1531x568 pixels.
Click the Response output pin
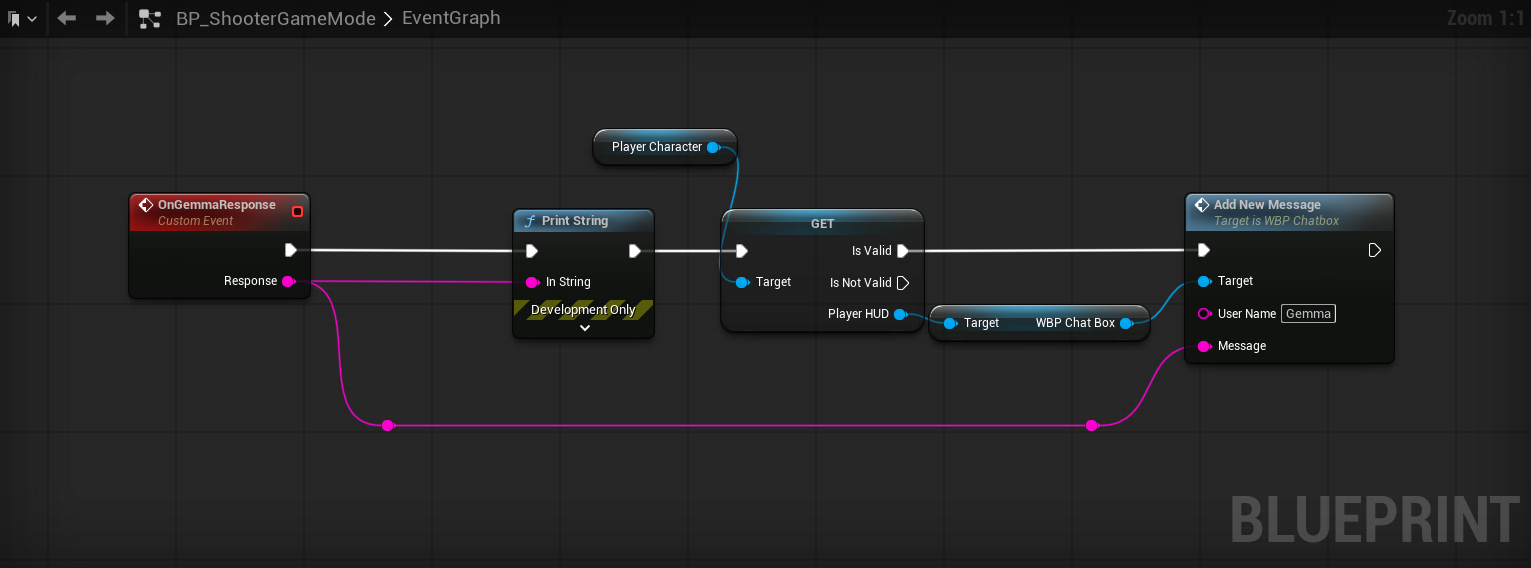coord(288,282)
